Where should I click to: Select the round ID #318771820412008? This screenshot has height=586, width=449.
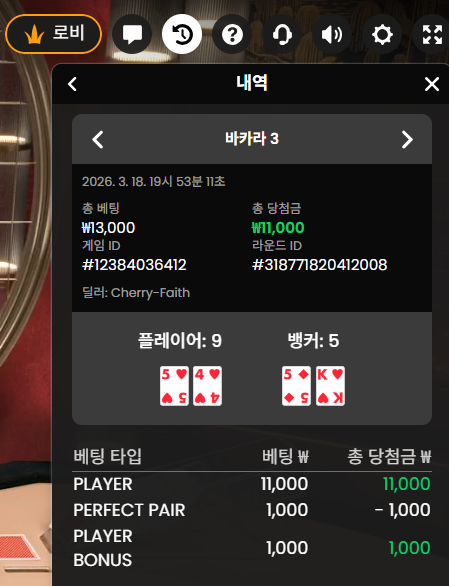(x=320, y=265)
